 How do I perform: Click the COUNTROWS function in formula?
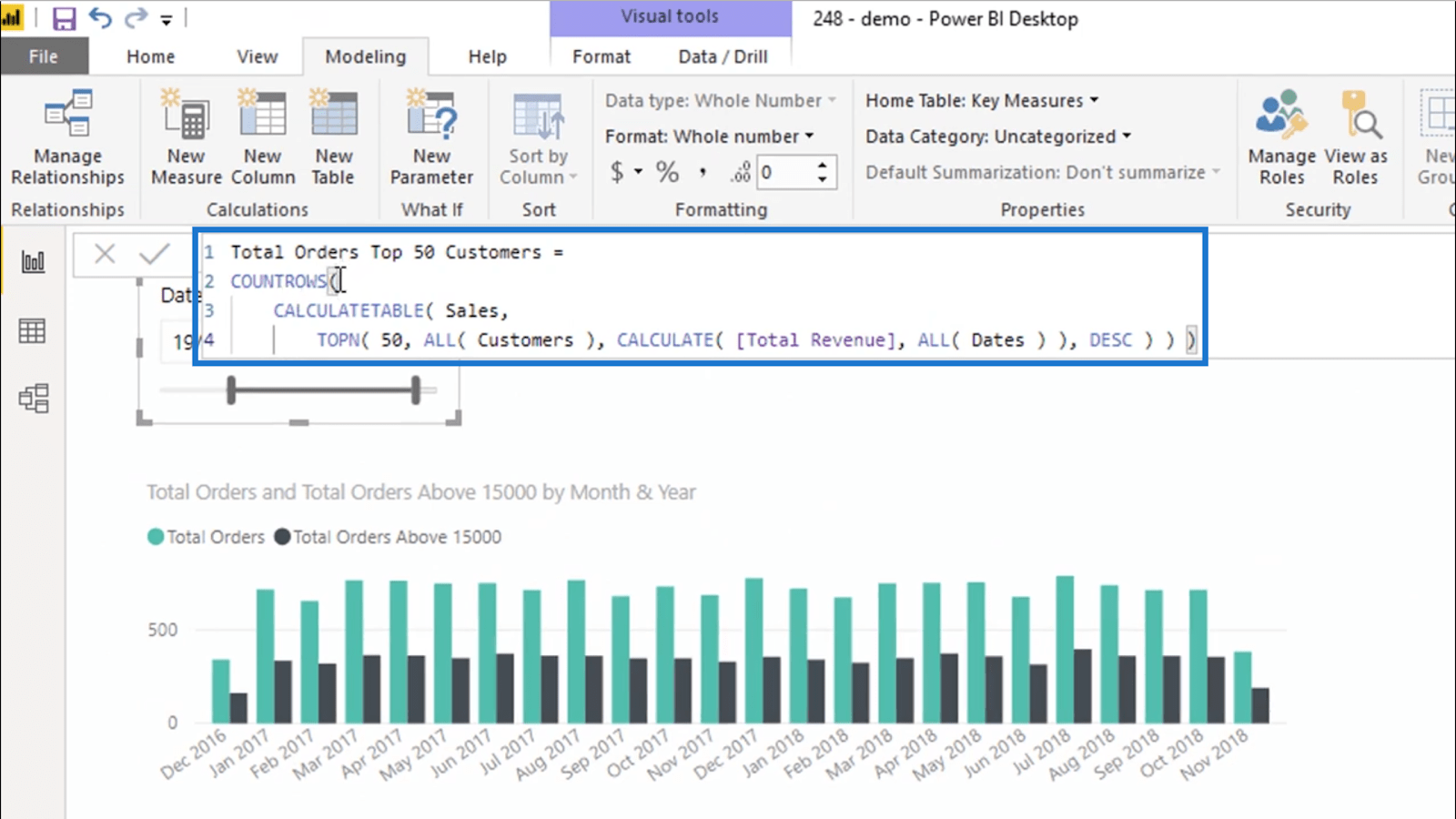pyautogui.click(x=278, y=281)
